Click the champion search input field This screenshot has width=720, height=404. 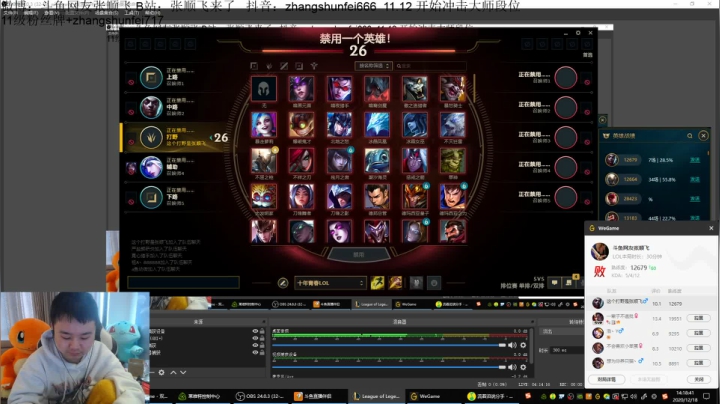tap(430, 66)
